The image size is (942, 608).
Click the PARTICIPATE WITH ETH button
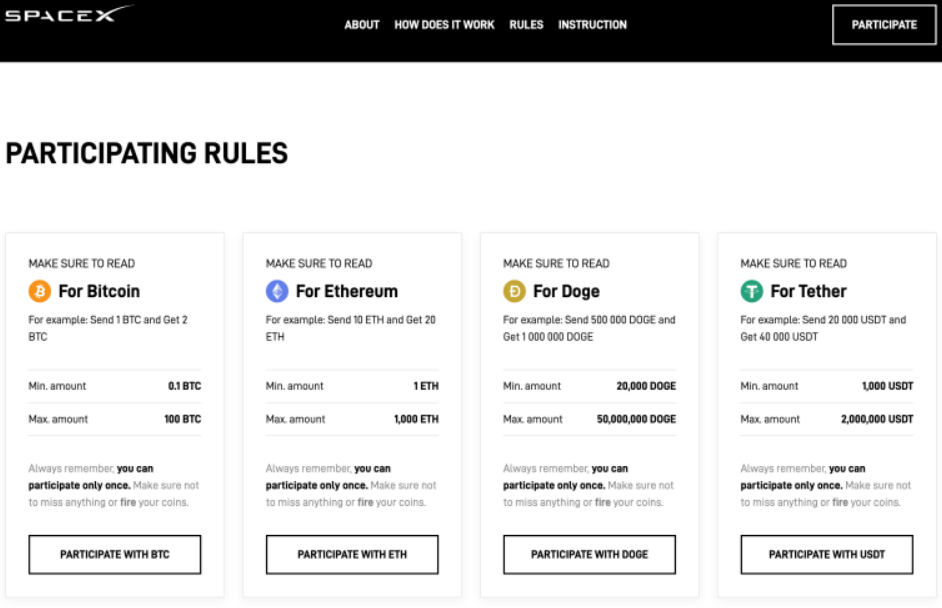352,554
